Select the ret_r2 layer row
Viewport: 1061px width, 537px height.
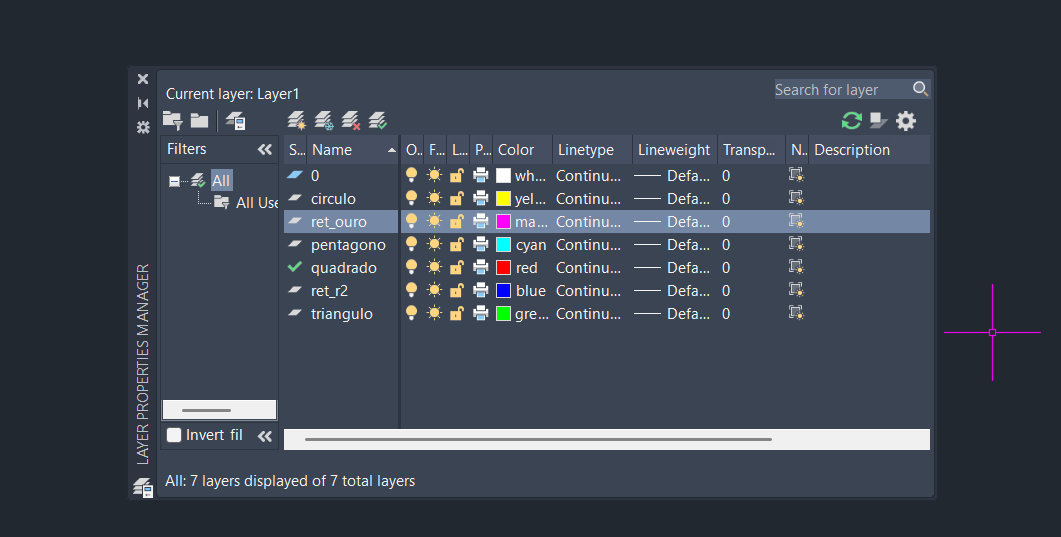click(329, 291)
